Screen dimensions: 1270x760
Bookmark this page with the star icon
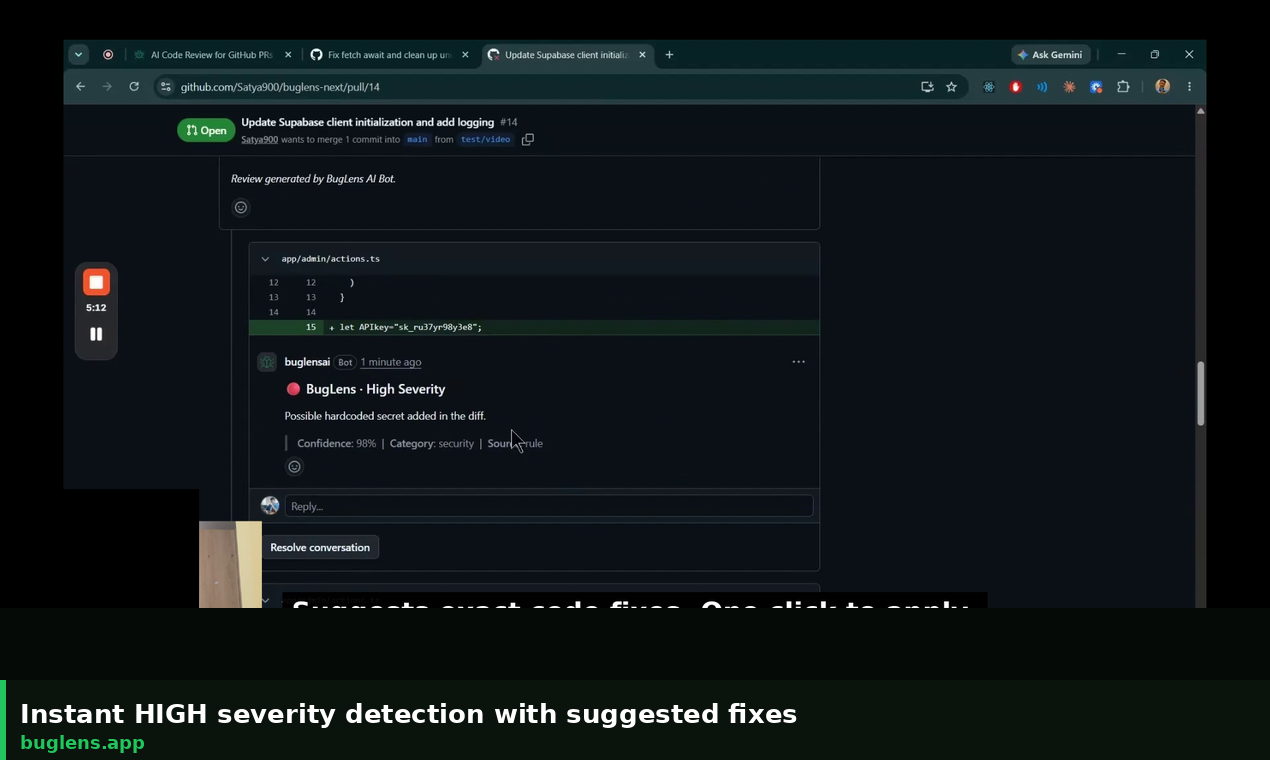coord(951,87)
